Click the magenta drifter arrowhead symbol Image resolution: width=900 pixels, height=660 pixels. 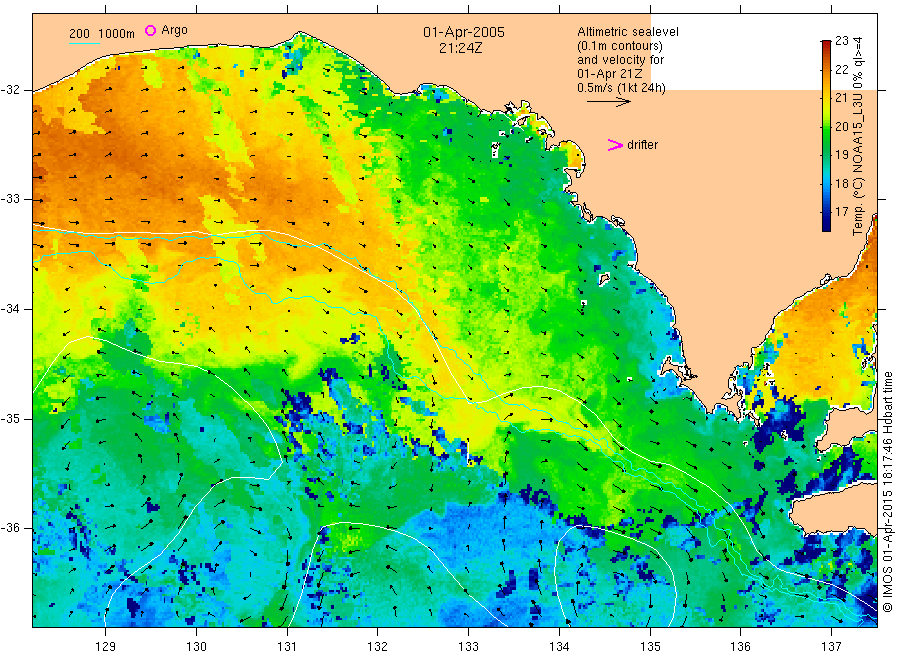(615, 145)
